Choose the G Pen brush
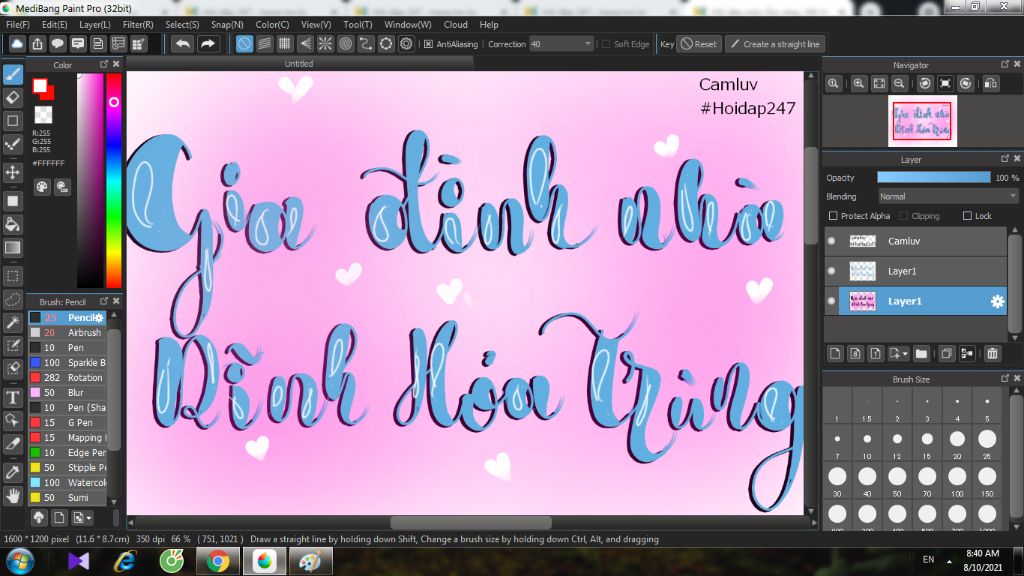 pyautogui.click(x=67, y=423)
